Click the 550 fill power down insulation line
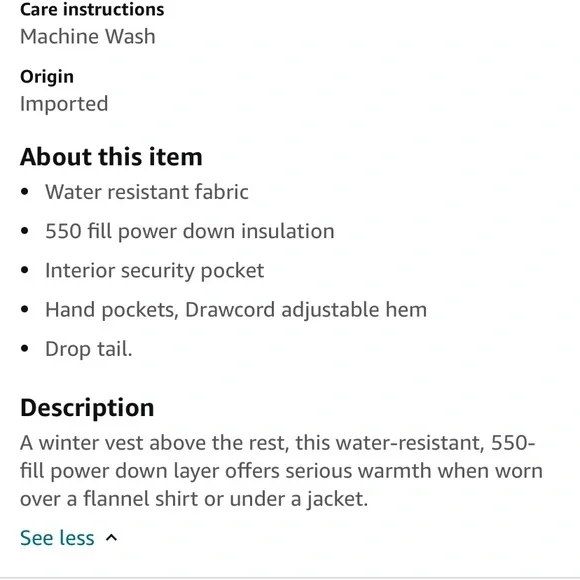The image size is (580, 580). 190,232
